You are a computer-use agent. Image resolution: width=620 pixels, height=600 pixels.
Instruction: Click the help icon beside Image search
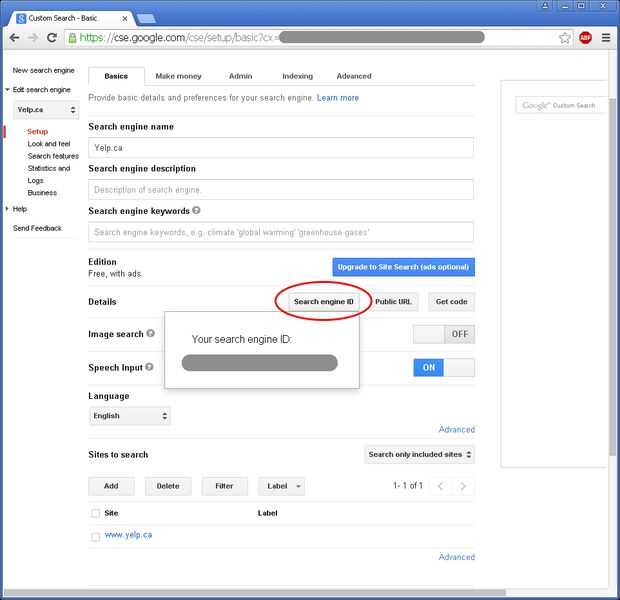150,333
